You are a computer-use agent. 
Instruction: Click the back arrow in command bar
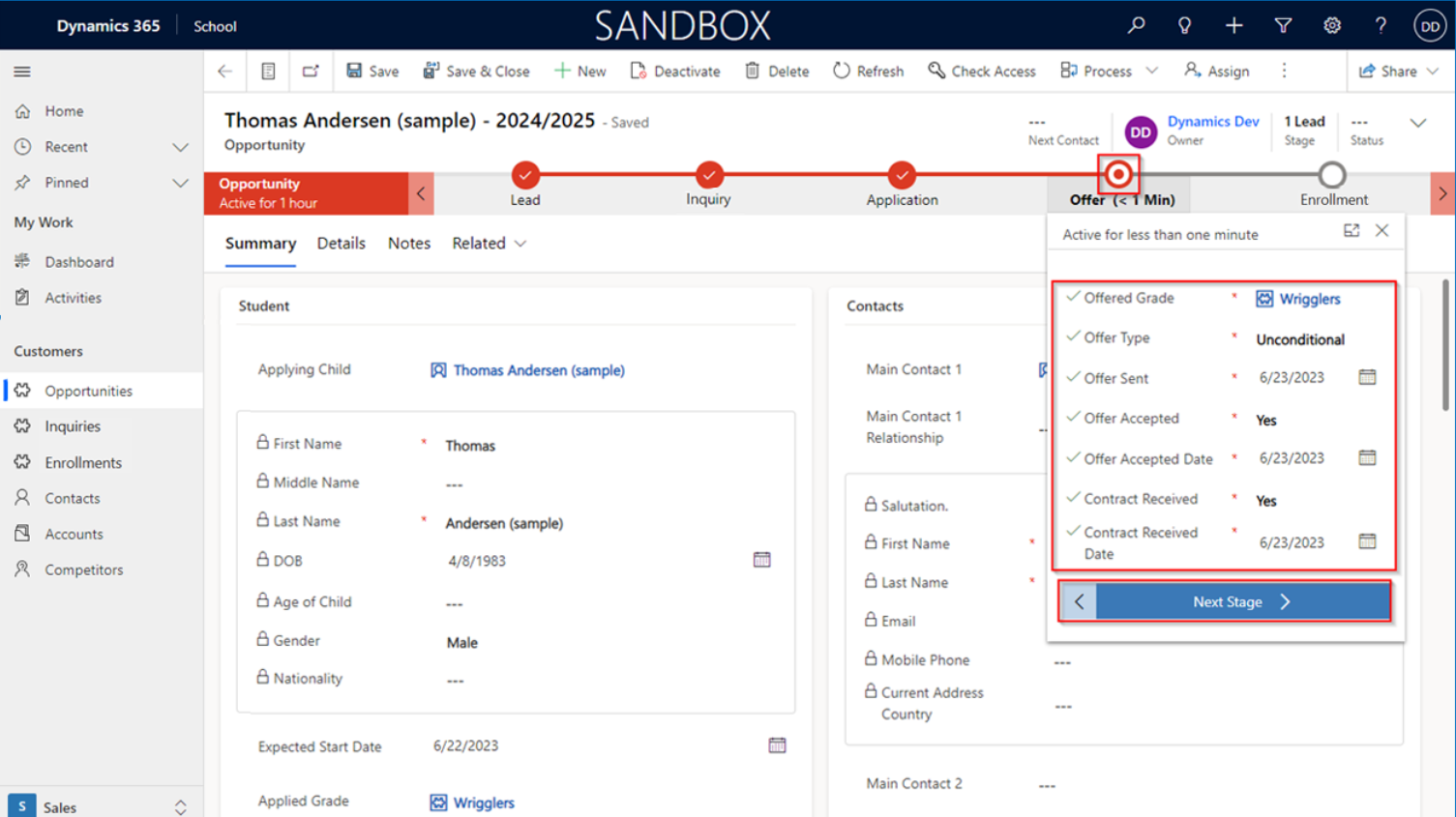pos(225,71)
